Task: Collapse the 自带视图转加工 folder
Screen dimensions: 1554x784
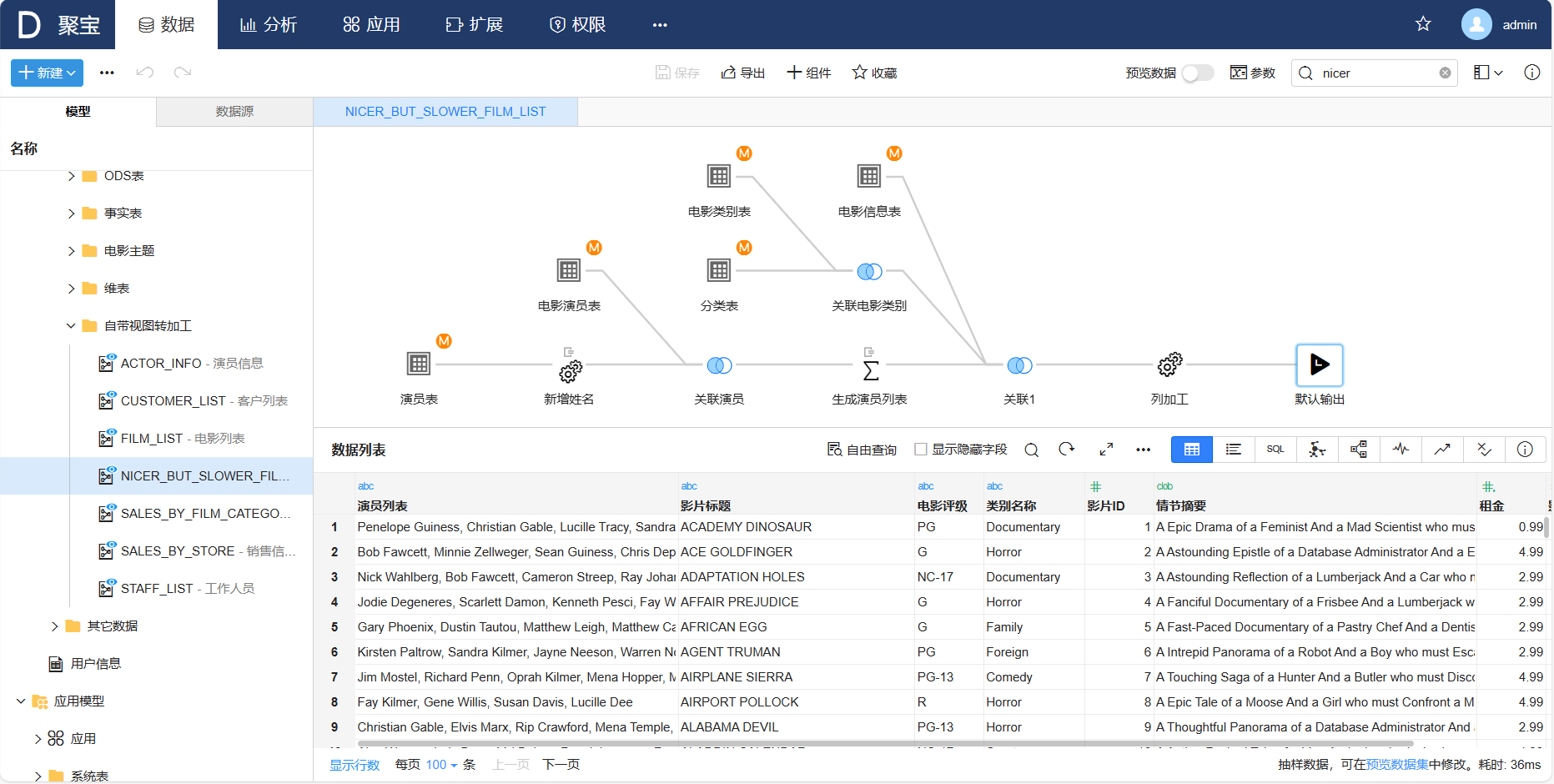Action: (71, 326)
